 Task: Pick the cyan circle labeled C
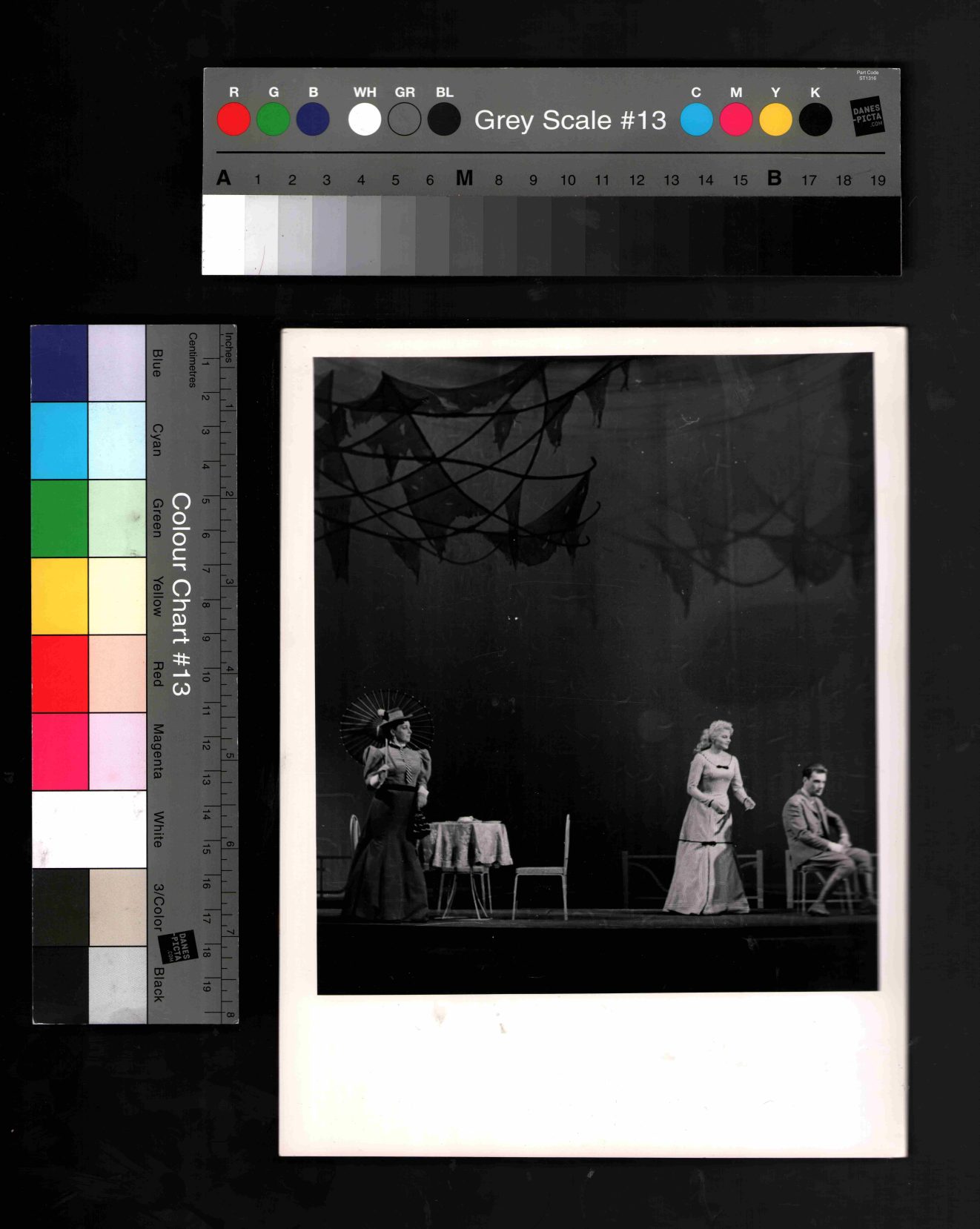[696, 119]
